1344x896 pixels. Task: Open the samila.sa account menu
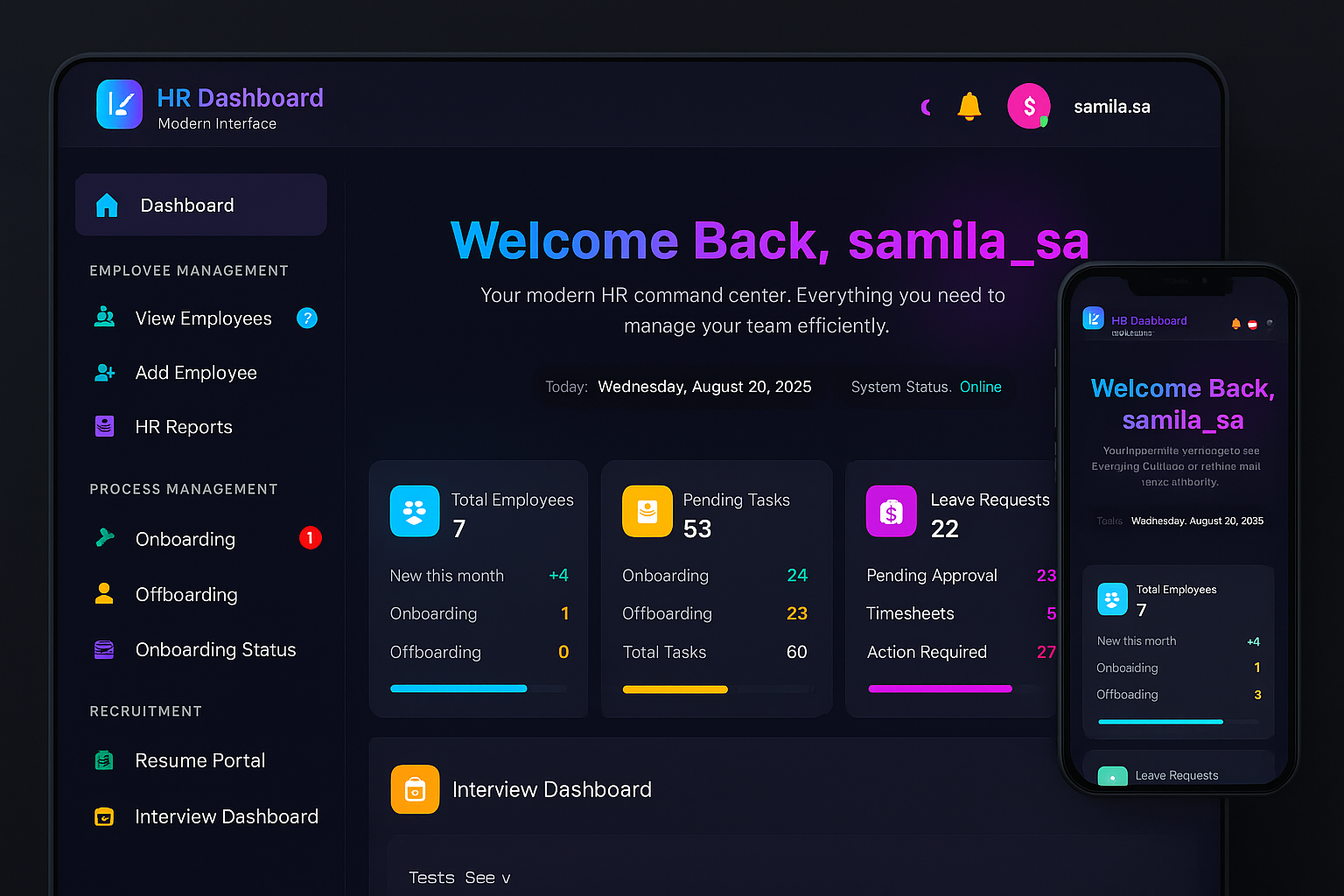point(1111,107)
